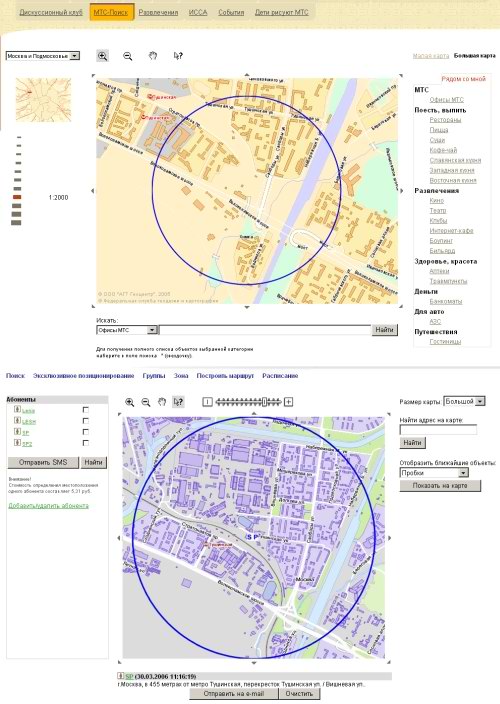Click upper map's top pan arrow
Screen dimensions: 500x704
(247, 75)
